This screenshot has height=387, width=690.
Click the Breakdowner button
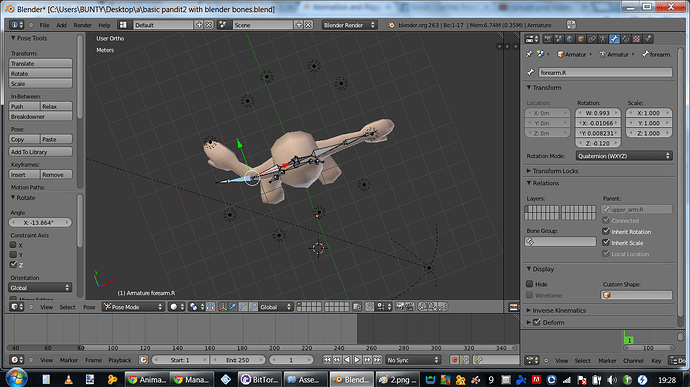point(40,117)
